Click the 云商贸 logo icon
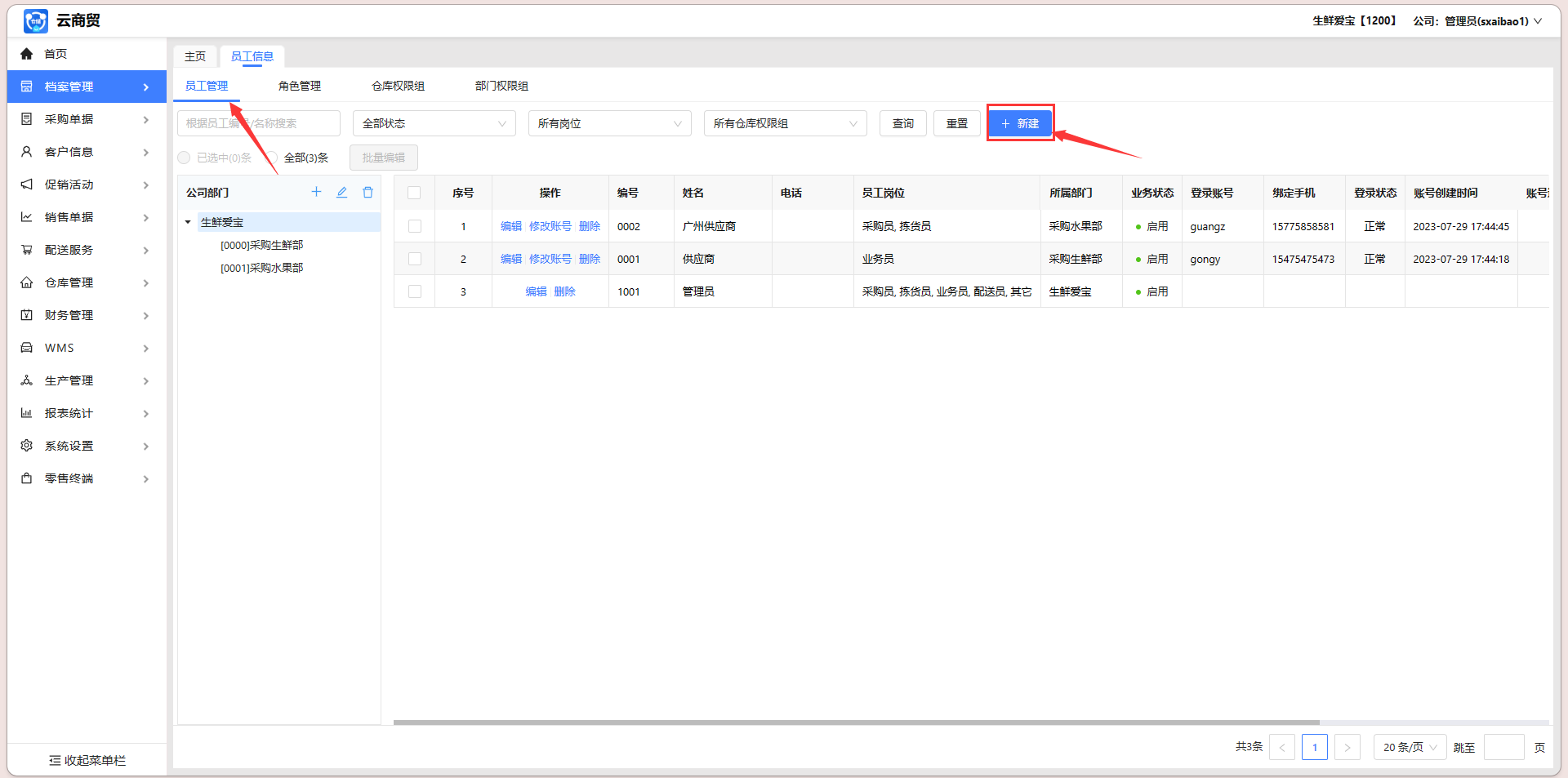Screen dimensions: 1568x778 tap(35, 21)
